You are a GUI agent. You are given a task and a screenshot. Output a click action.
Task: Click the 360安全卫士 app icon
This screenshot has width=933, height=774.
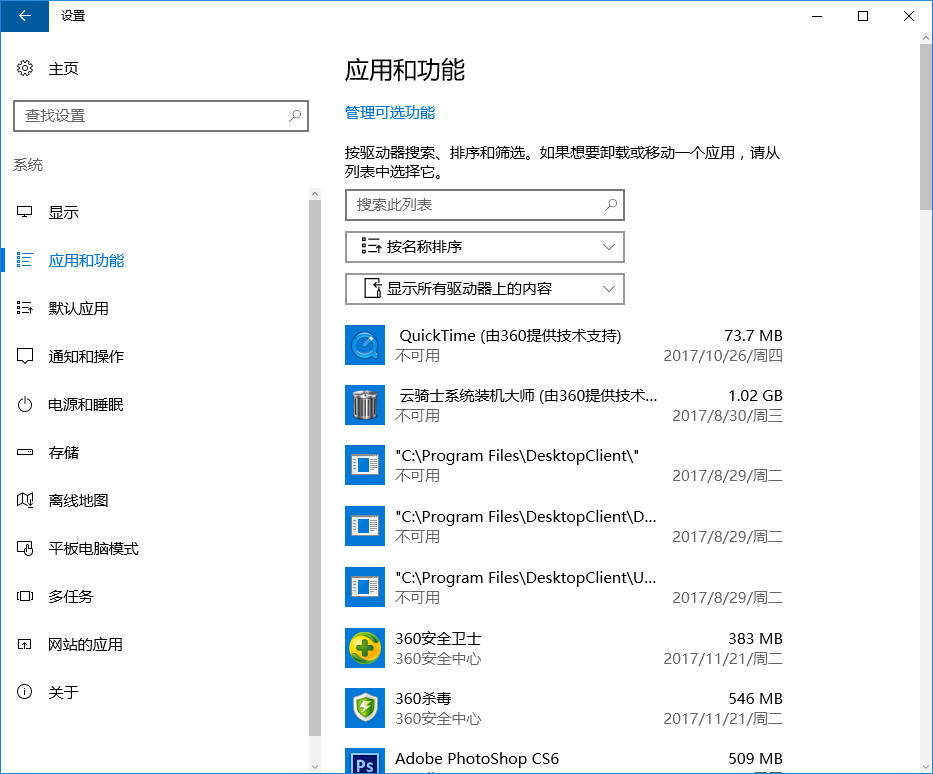coord(364,647)
